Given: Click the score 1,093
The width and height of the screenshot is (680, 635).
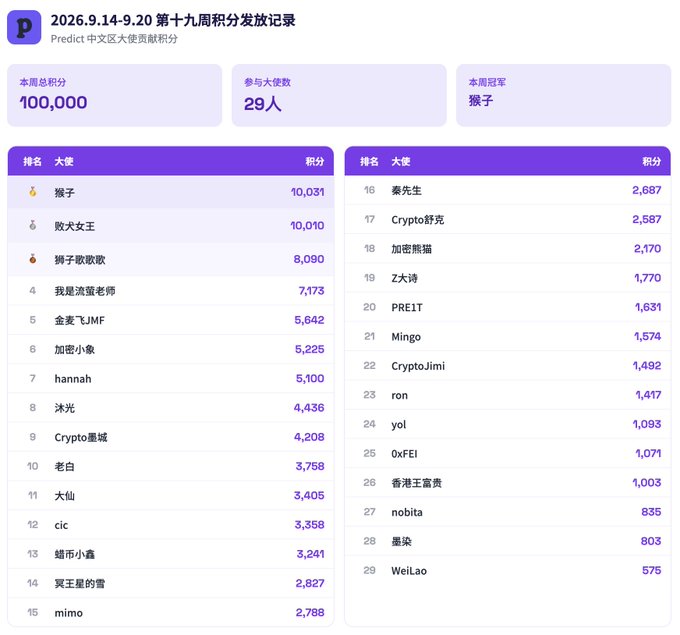Looking at the screenshot, I should (647, 424).
